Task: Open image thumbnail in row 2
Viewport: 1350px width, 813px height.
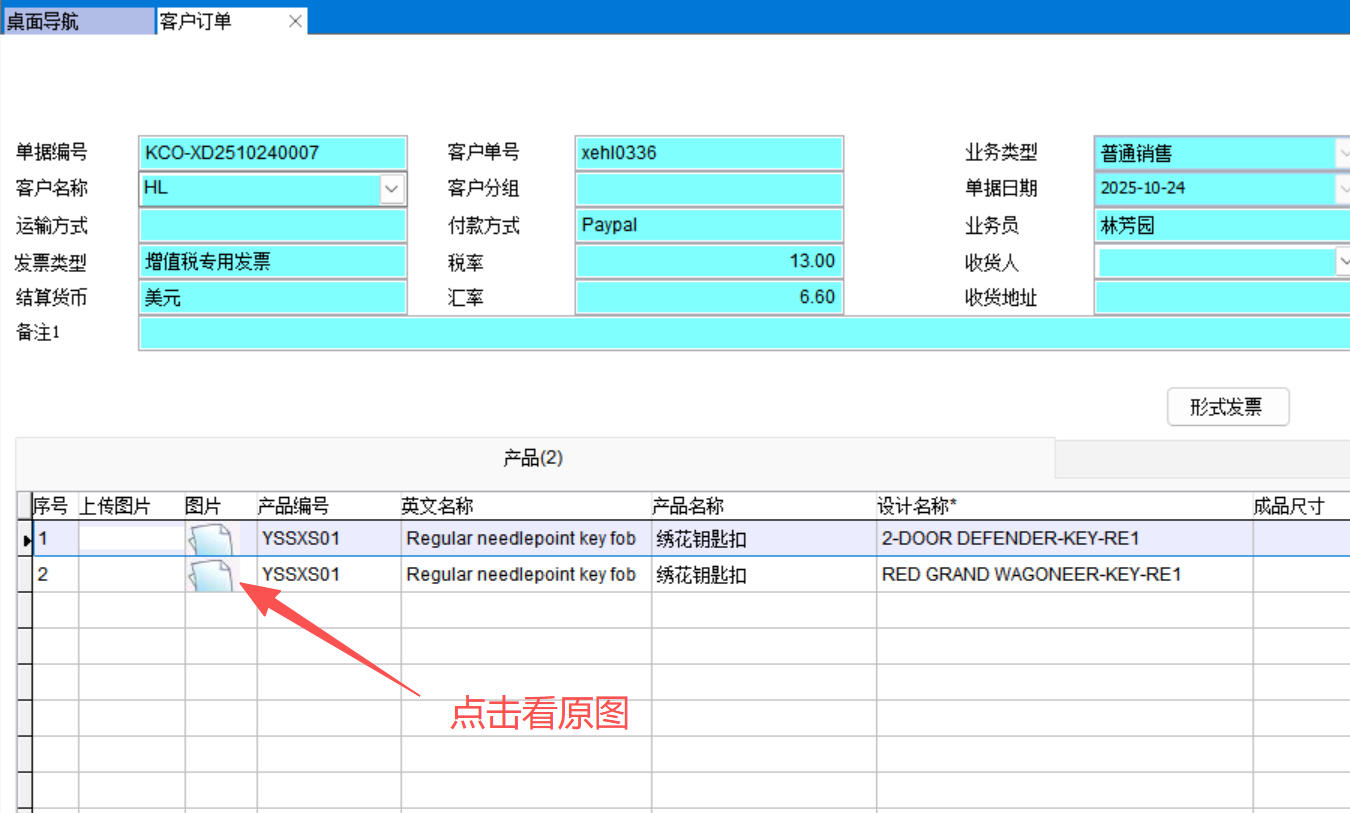Action: 211,575
